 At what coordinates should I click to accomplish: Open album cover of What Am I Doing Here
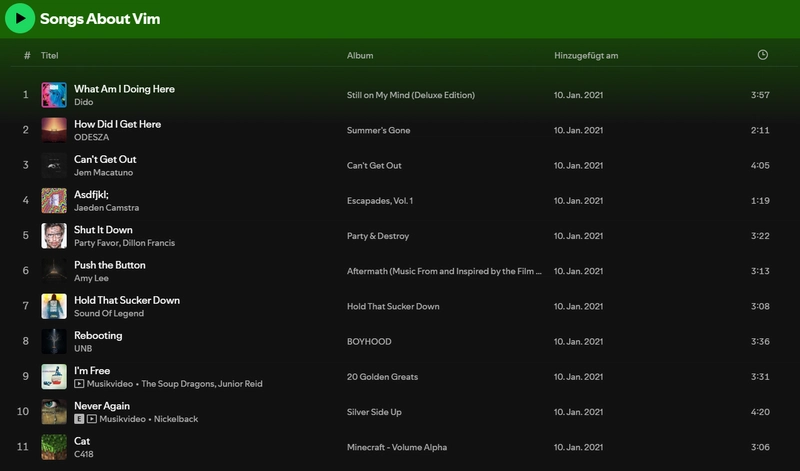click(x=54, y=95)
